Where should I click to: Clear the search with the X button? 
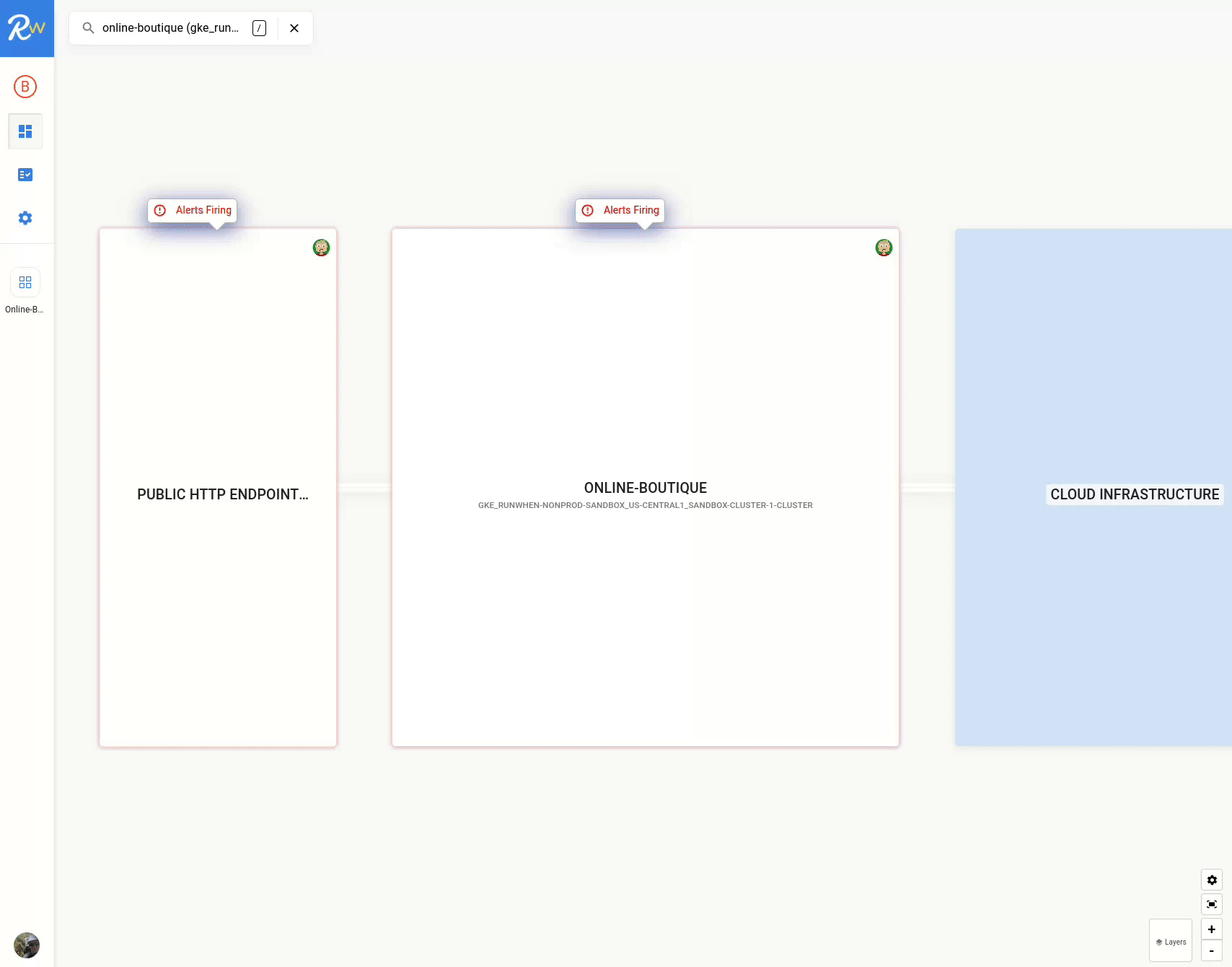(x=294, y=28)
